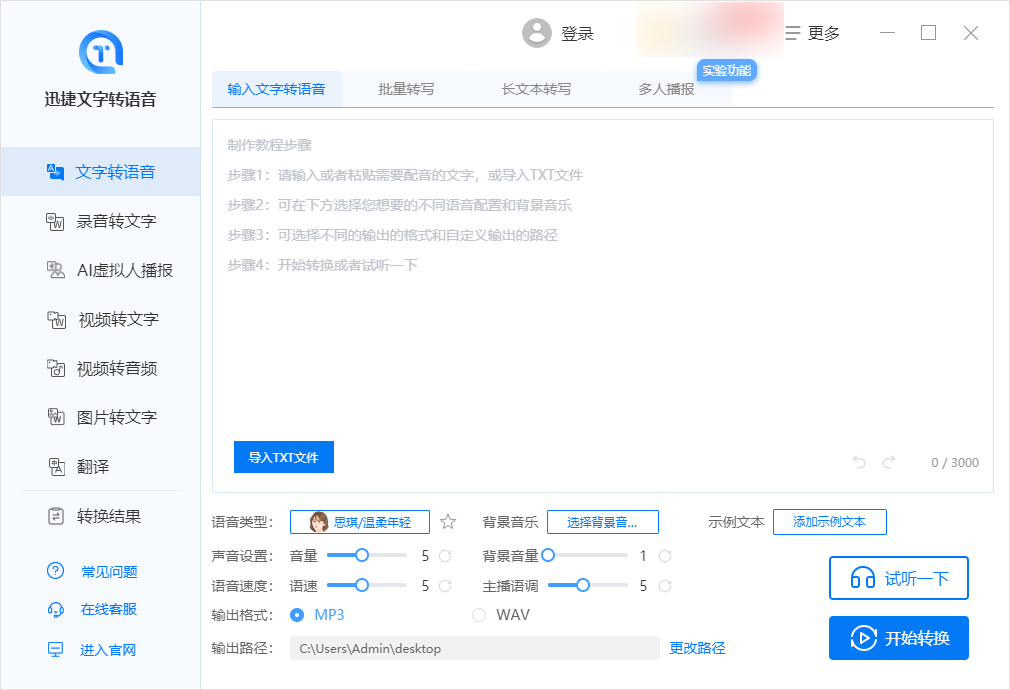1010x690 pixels.
Task: Open AI虚拟人播报 in the sidebar
Action: (100, 271)
